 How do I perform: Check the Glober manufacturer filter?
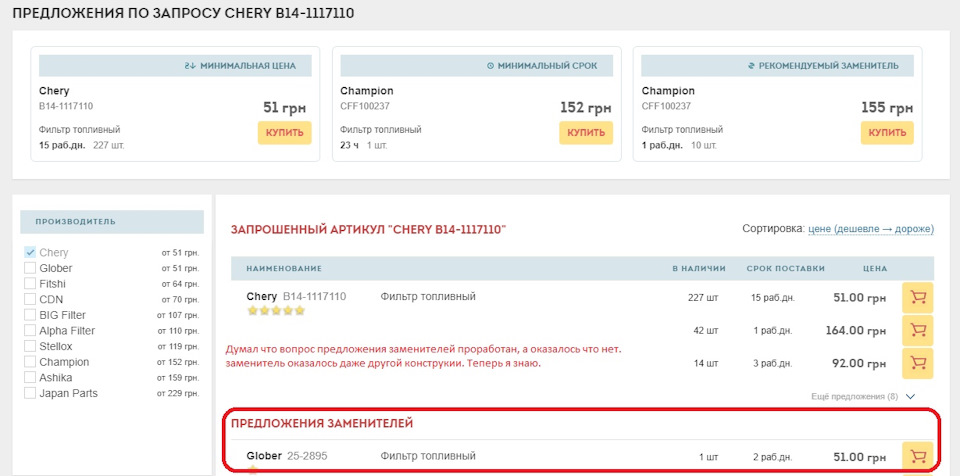click(30, 268)
